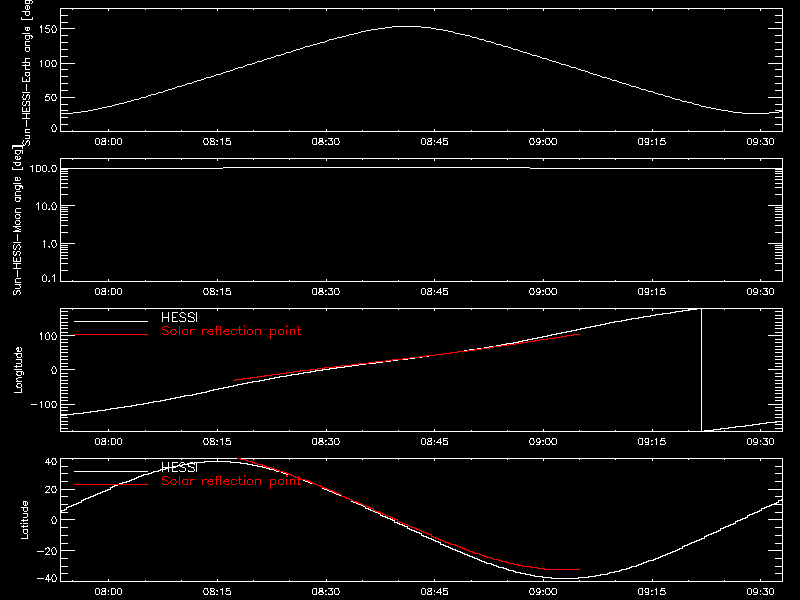Click the Latitude axis title
Screen dimensions: 800x600
point(24,520)
